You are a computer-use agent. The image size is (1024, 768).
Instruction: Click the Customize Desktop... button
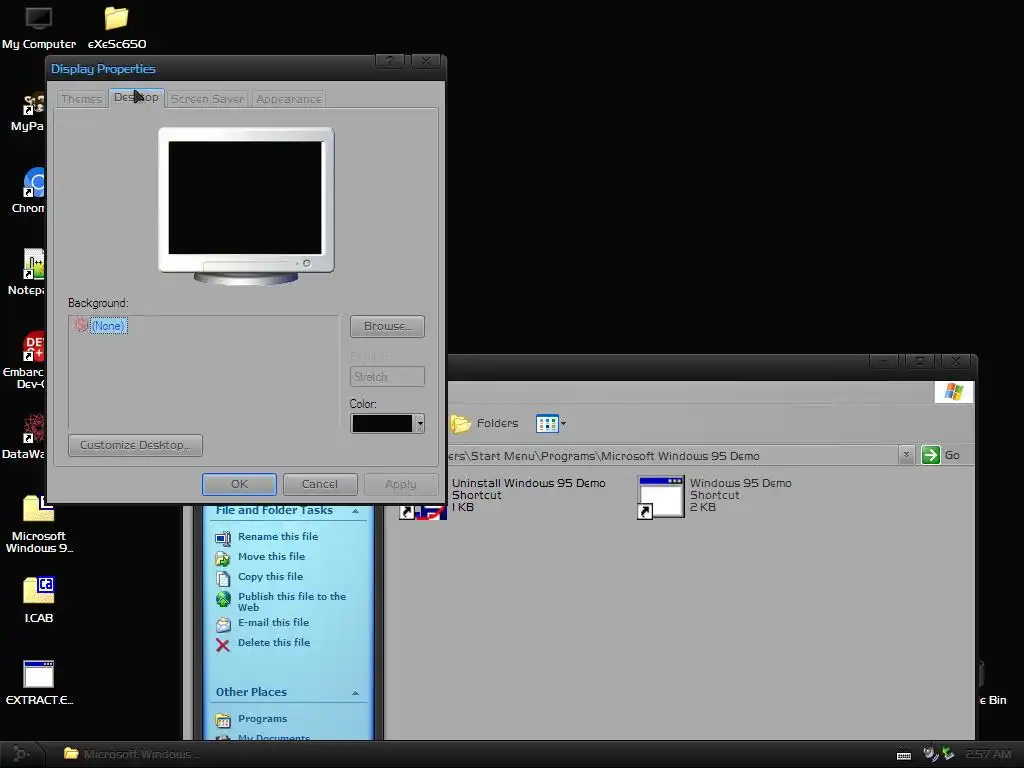pos(135,445)
